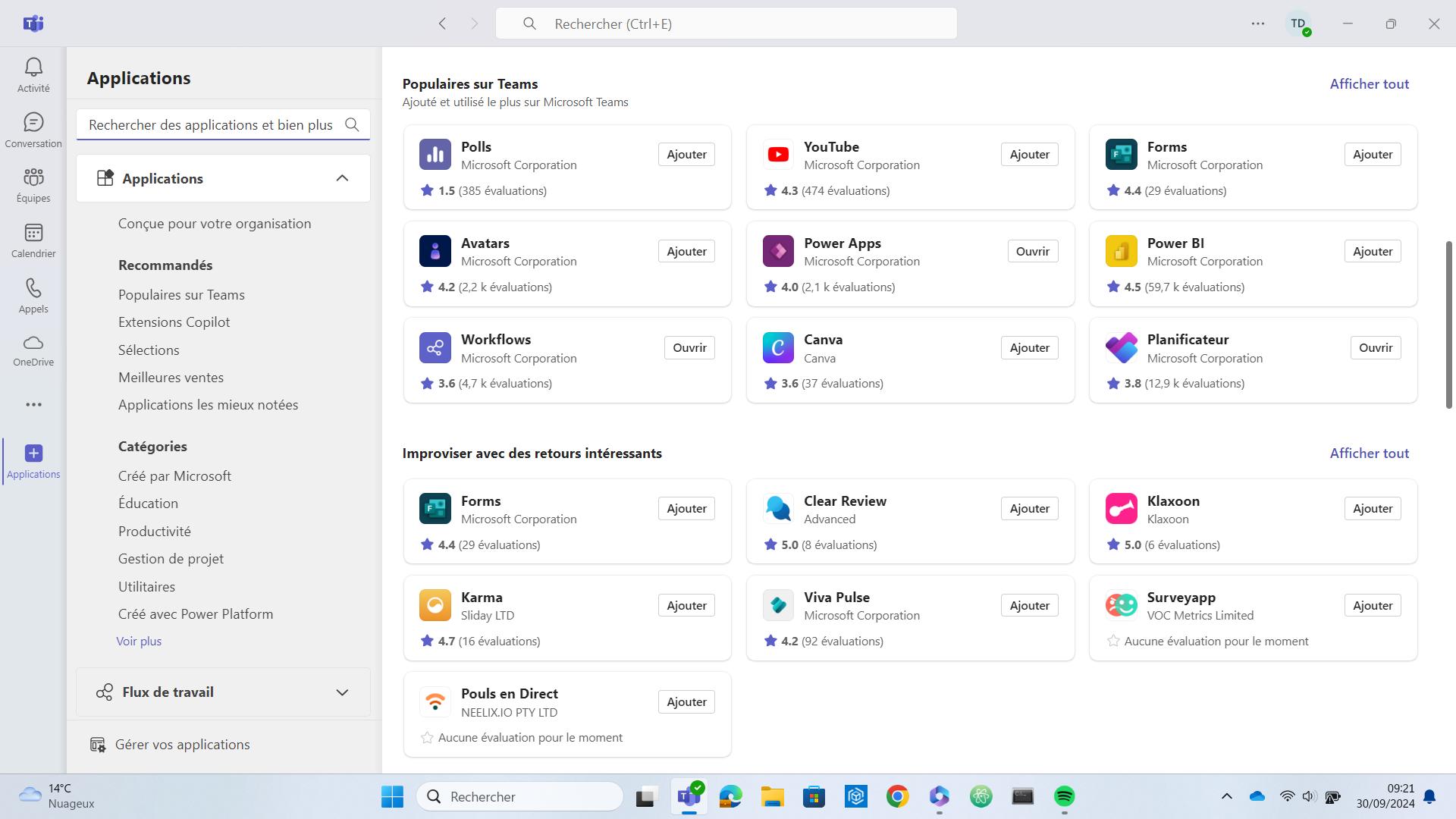1456x819 pixels.
Task: Filter by Gestion de projet
Action: [171, 559]
